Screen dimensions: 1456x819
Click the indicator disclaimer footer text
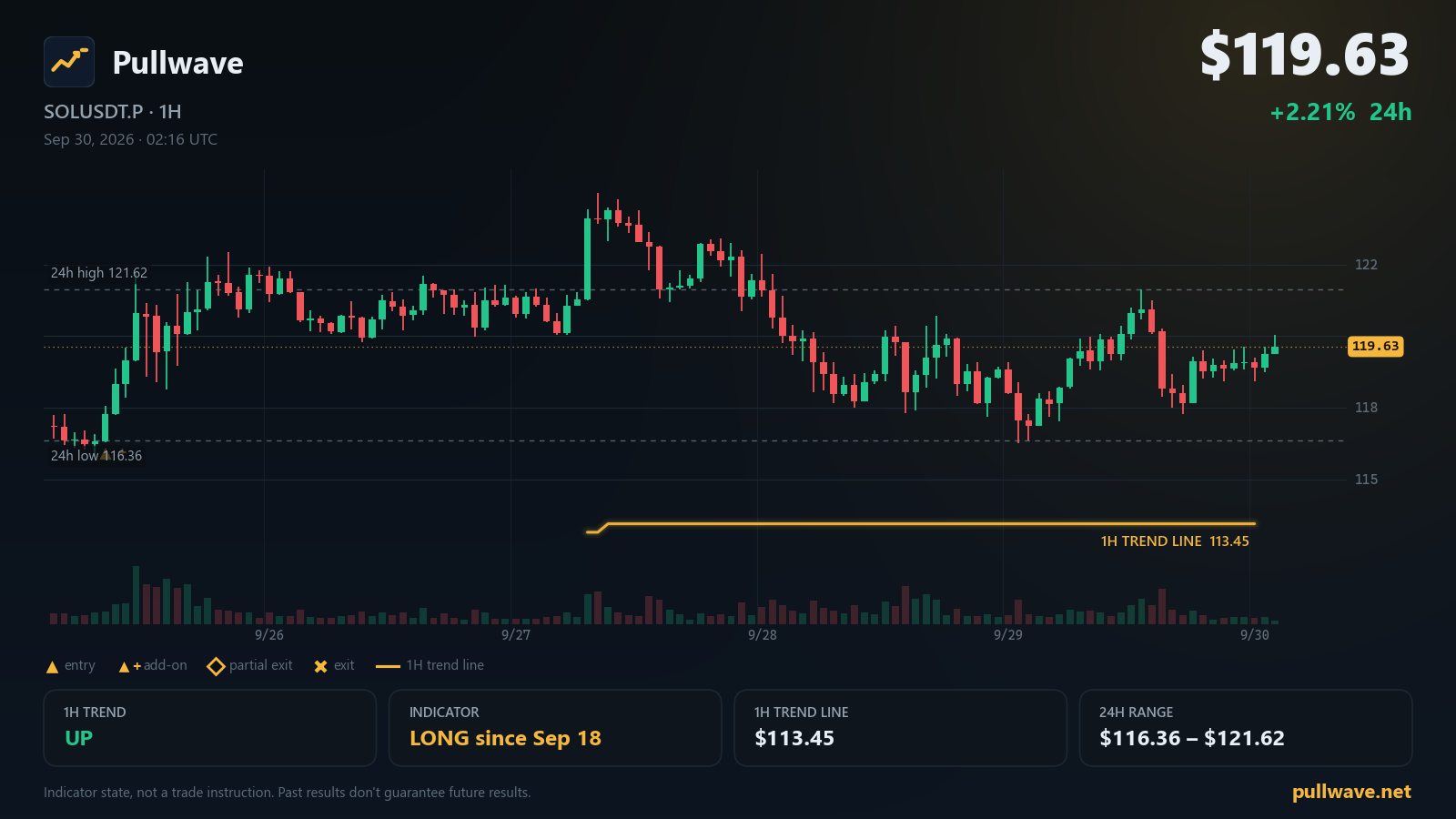(287, 793)
